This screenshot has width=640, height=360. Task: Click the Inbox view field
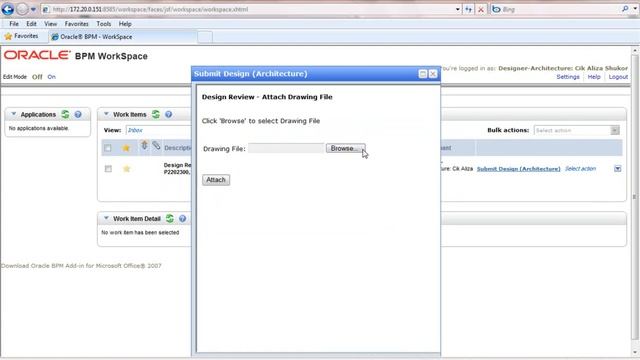pos(158,130)
